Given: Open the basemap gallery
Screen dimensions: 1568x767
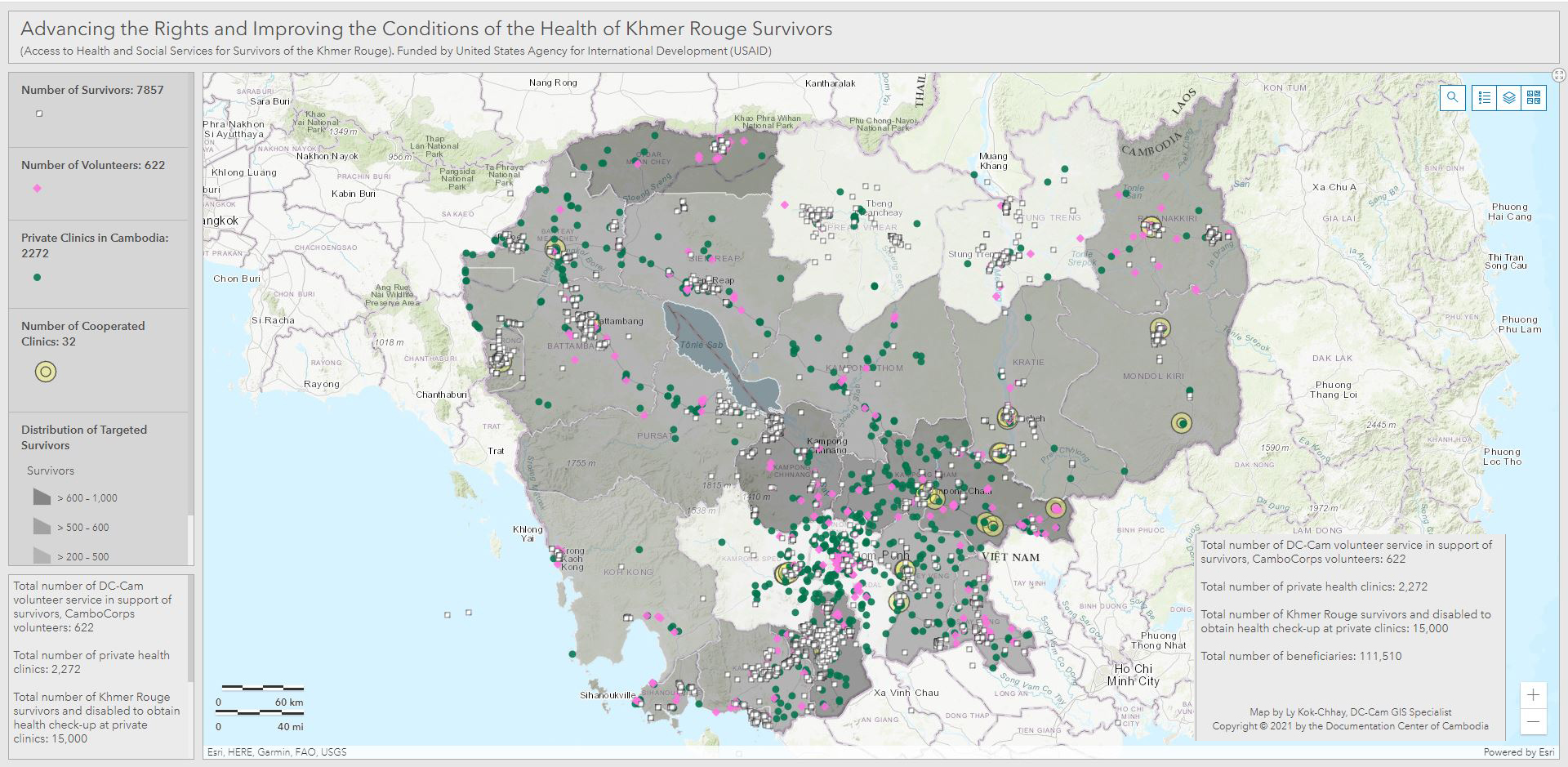Looking at the screenshot, I should click(x=1534, y=97).
